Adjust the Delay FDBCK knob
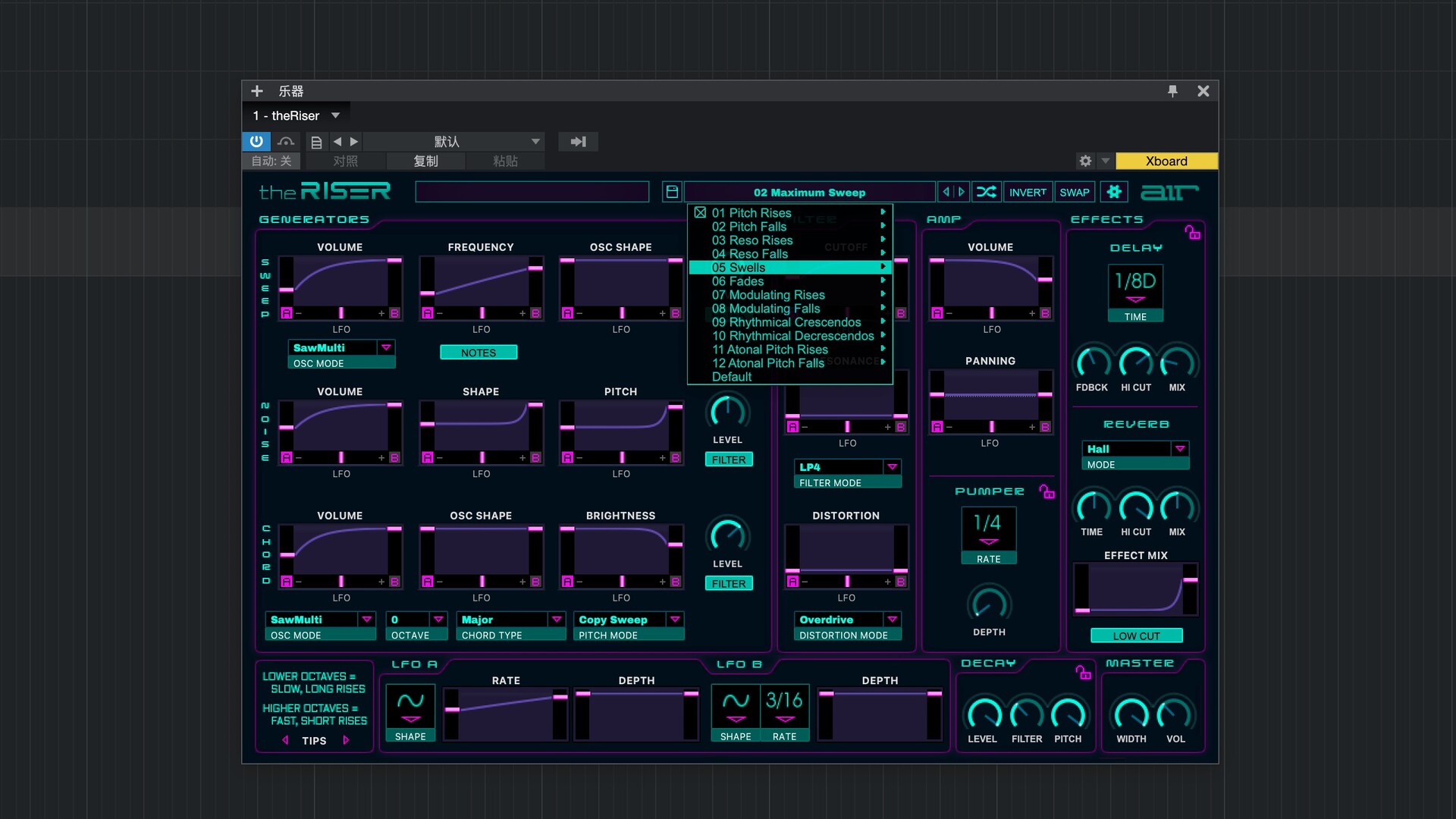 point(1092,363)
